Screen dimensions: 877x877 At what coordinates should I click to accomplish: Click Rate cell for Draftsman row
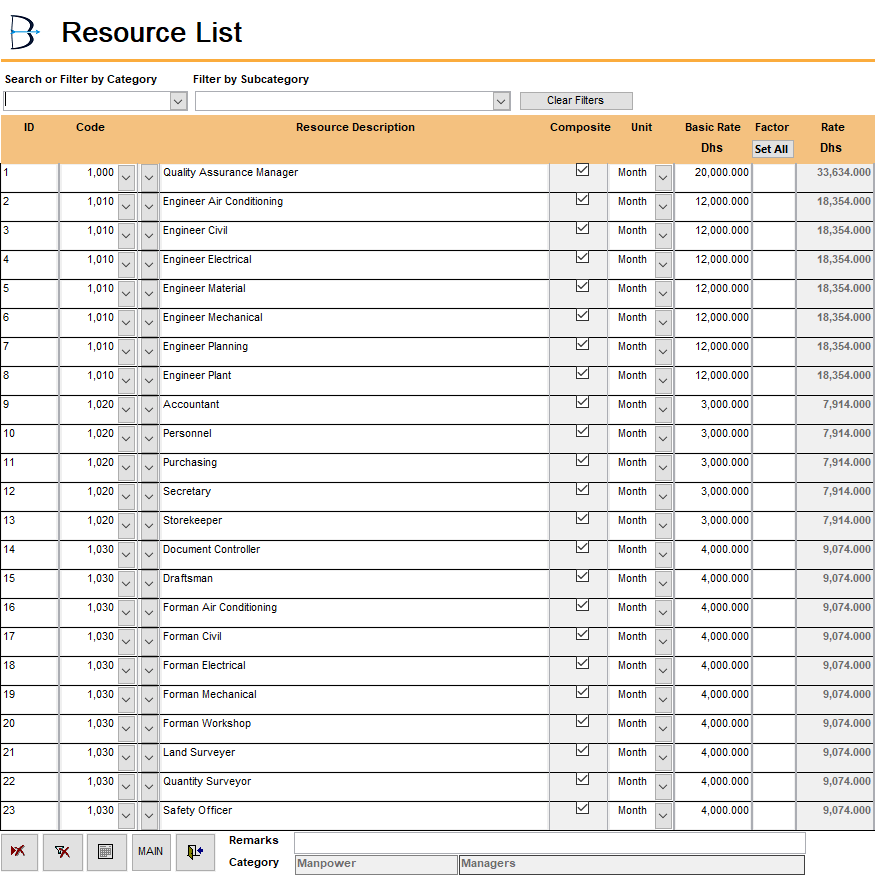coord(836,584)
